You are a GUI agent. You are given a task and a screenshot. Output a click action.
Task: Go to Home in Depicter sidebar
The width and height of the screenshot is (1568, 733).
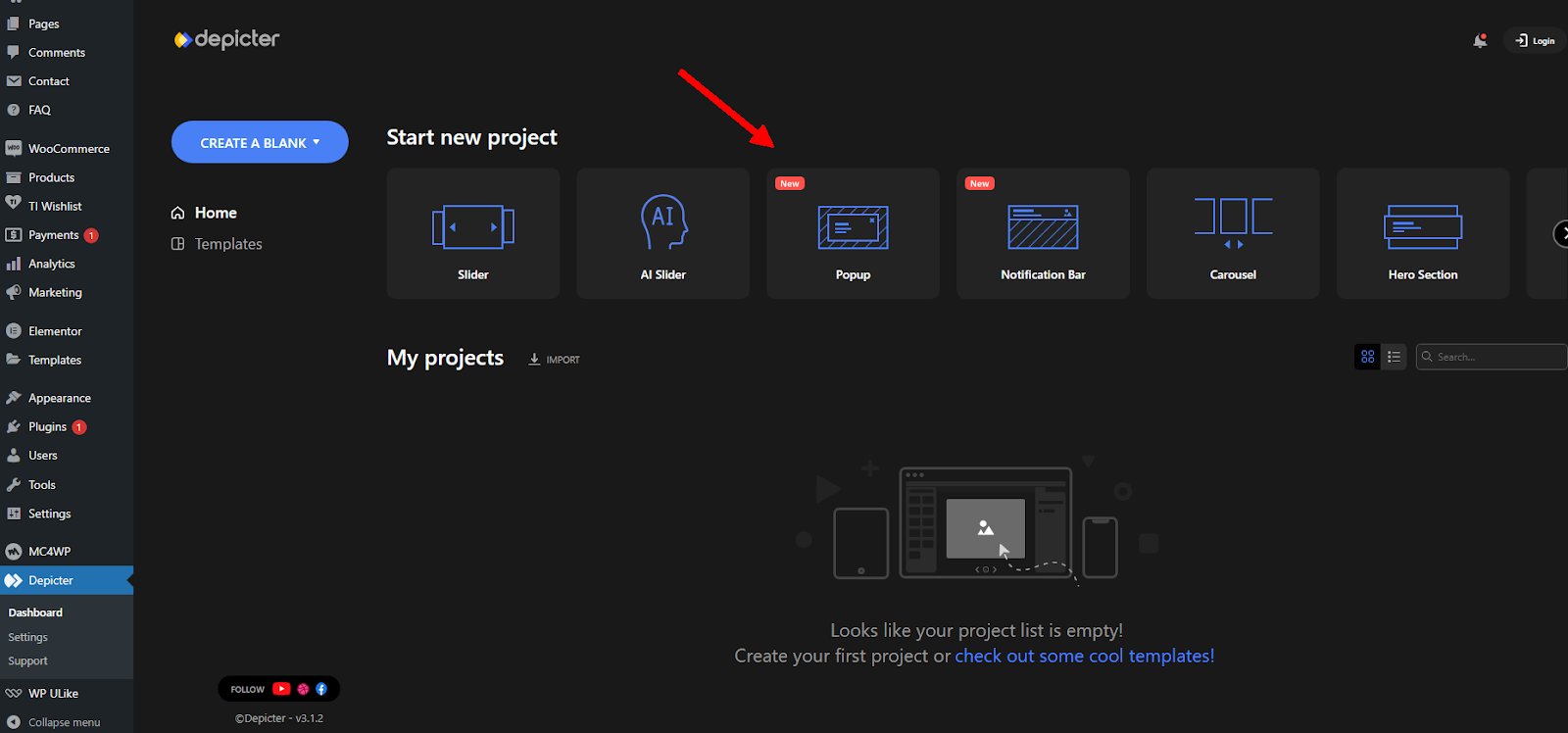204,213
